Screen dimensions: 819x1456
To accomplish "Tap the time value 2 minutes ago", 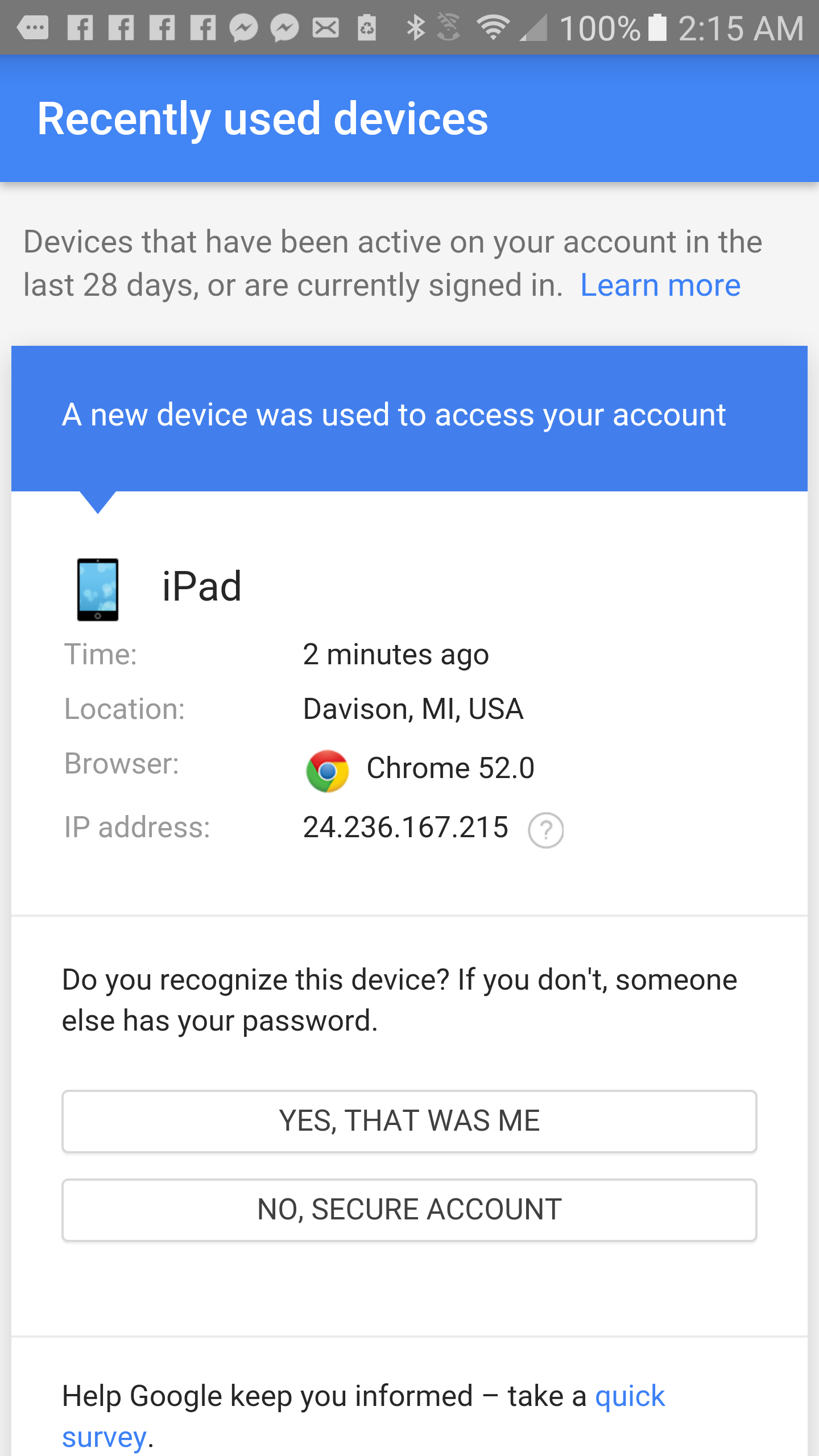I will click(x=395, y=654).
